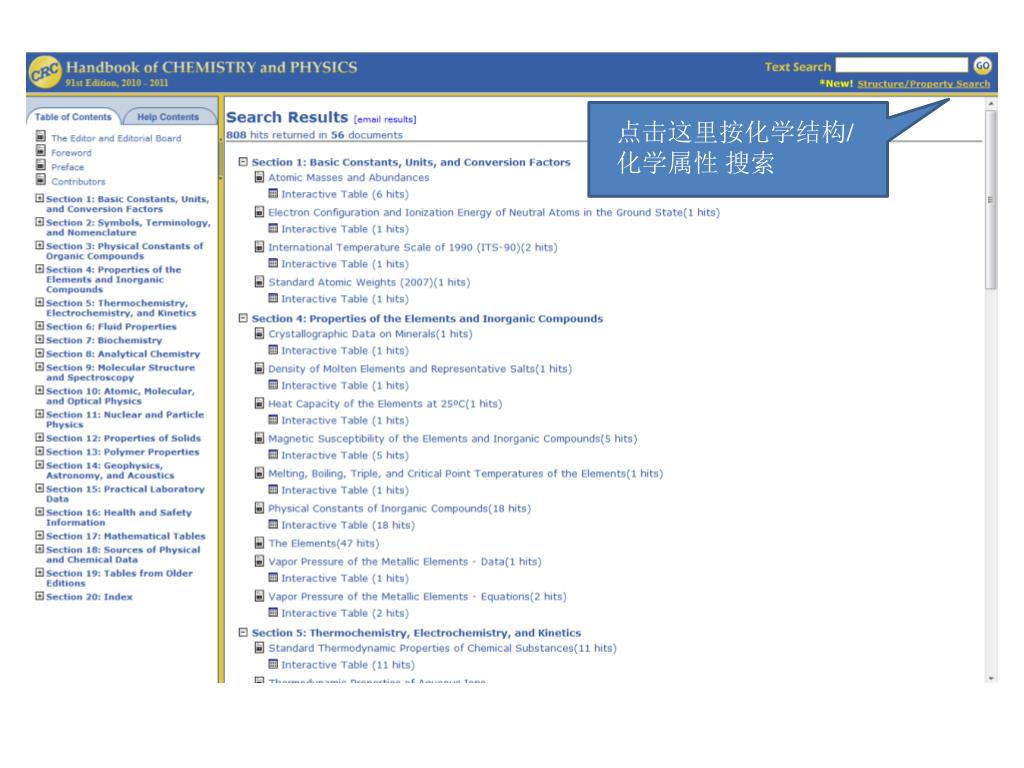The image size is (1024, 768).
Task: Collapse Section 5 in search results
Action: click(243, 632)
